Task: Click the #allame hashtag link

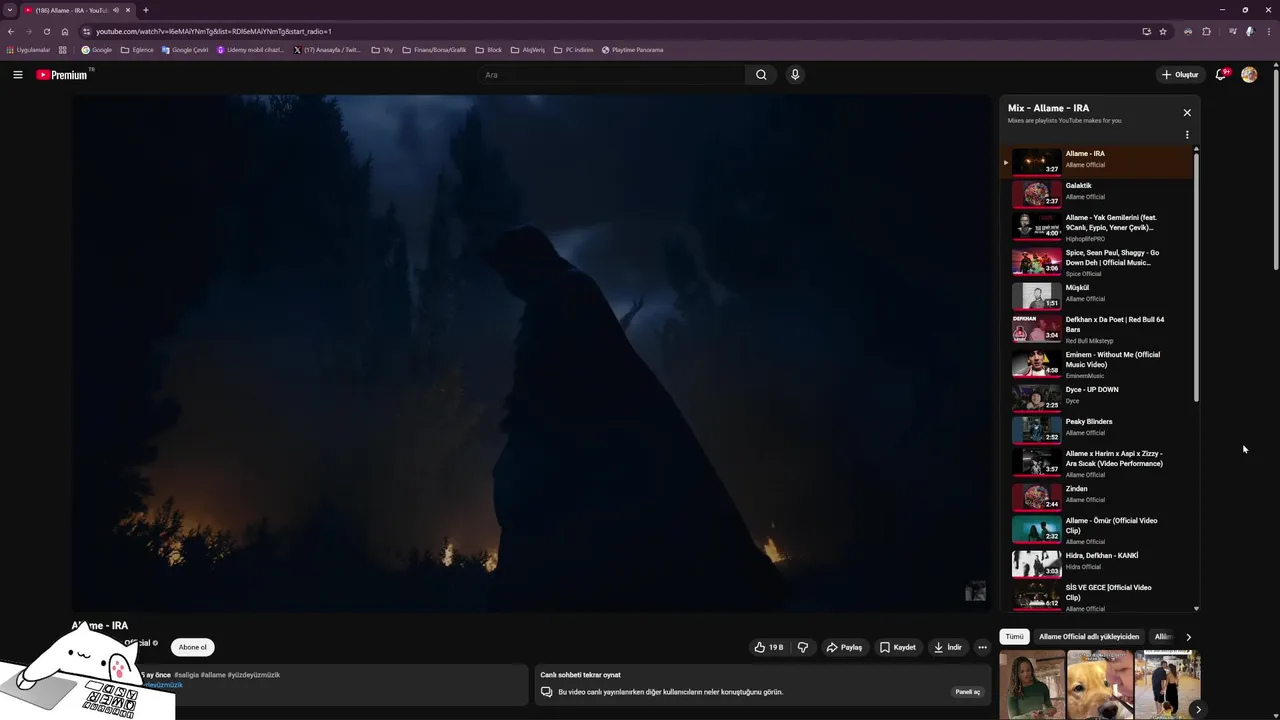Action: coord(212,675)
